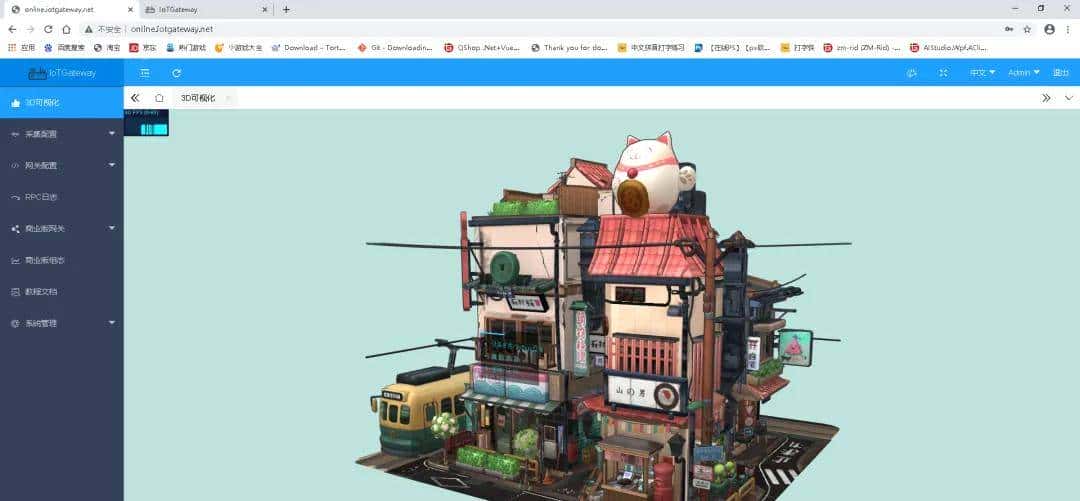Open the tab options chevron dropdown
Viewport: 1080px width, 501px height.
tap(1068, 98)
